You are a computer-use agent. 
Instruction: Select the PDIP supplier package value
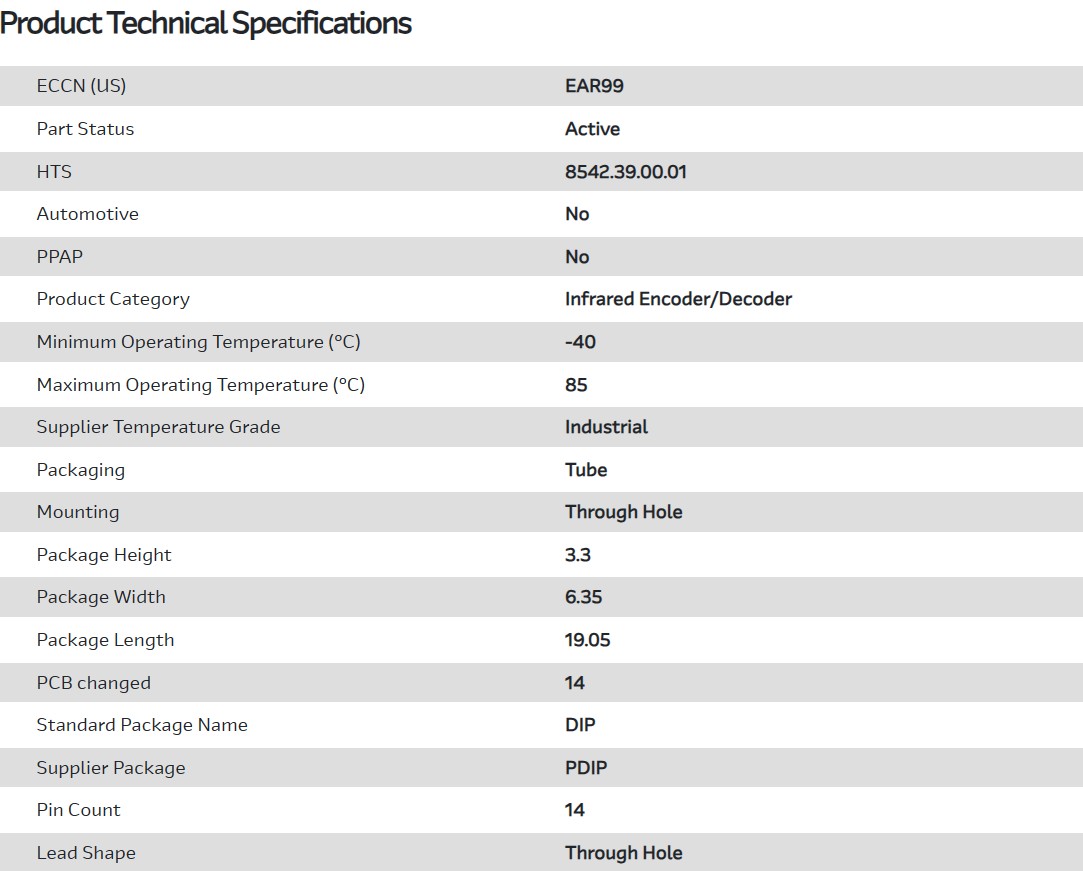(x=586, y=768)
